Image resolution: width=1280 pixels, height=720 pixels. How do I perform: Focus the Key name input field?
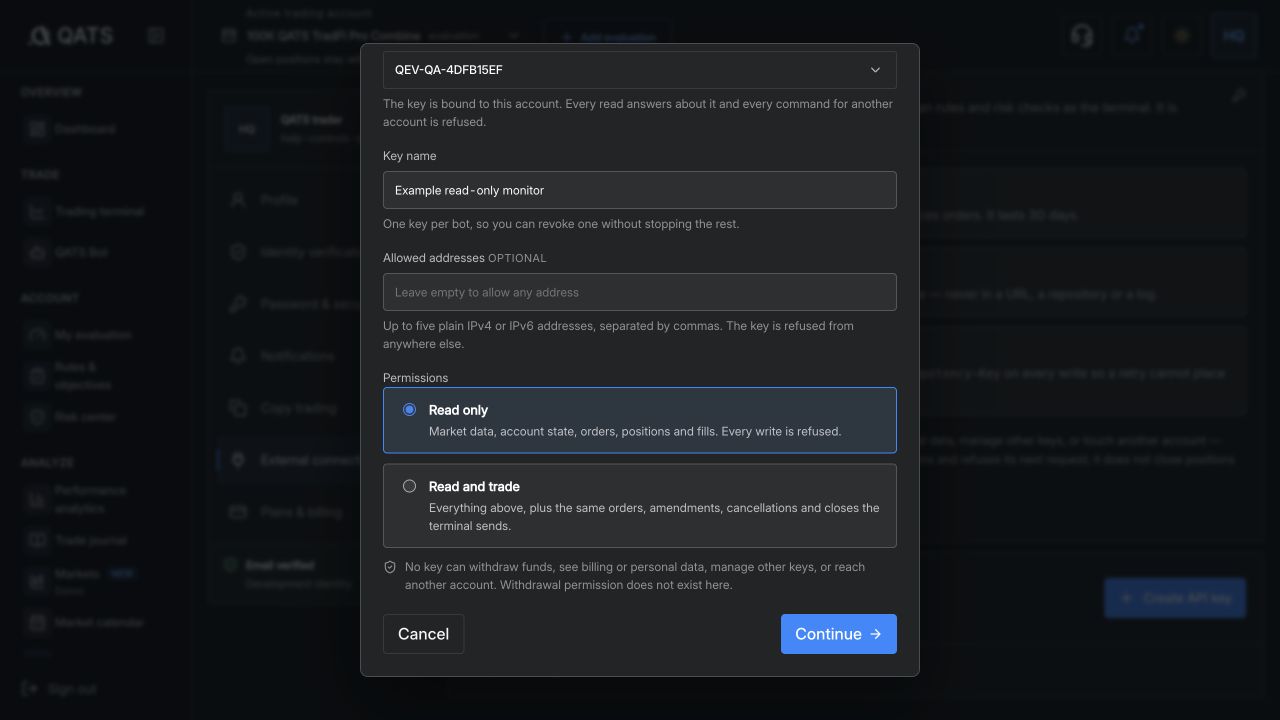pyautogui.click(x=640, y=190)
